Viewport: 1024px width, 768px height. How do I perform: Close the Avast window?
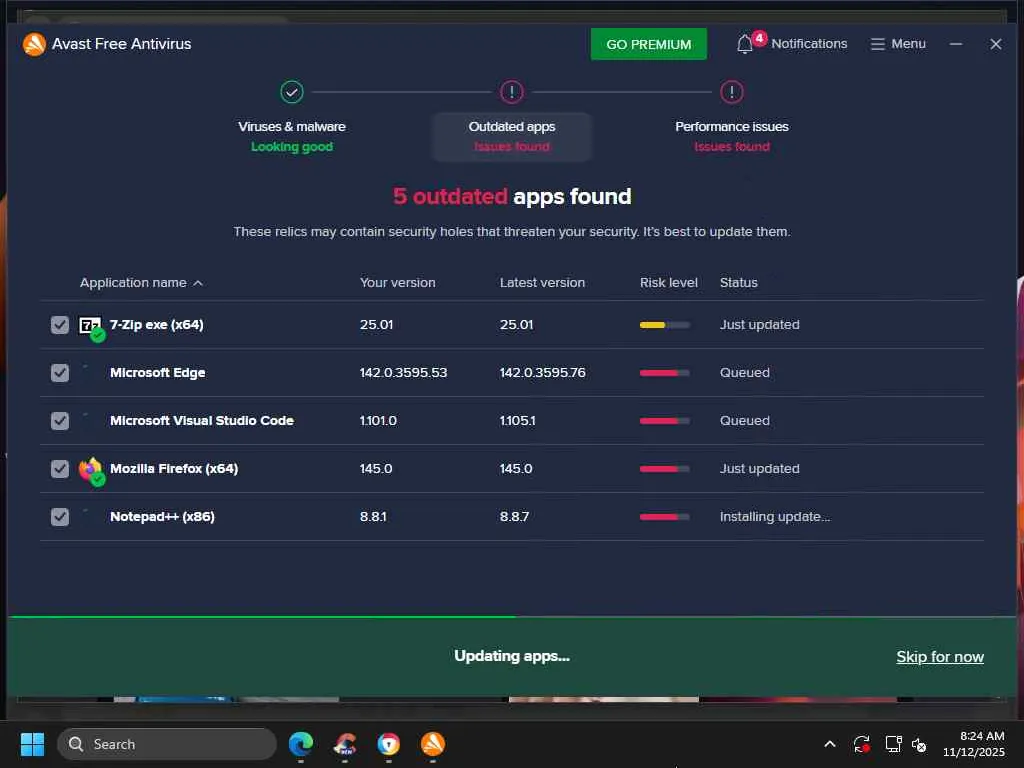[995, 44]
